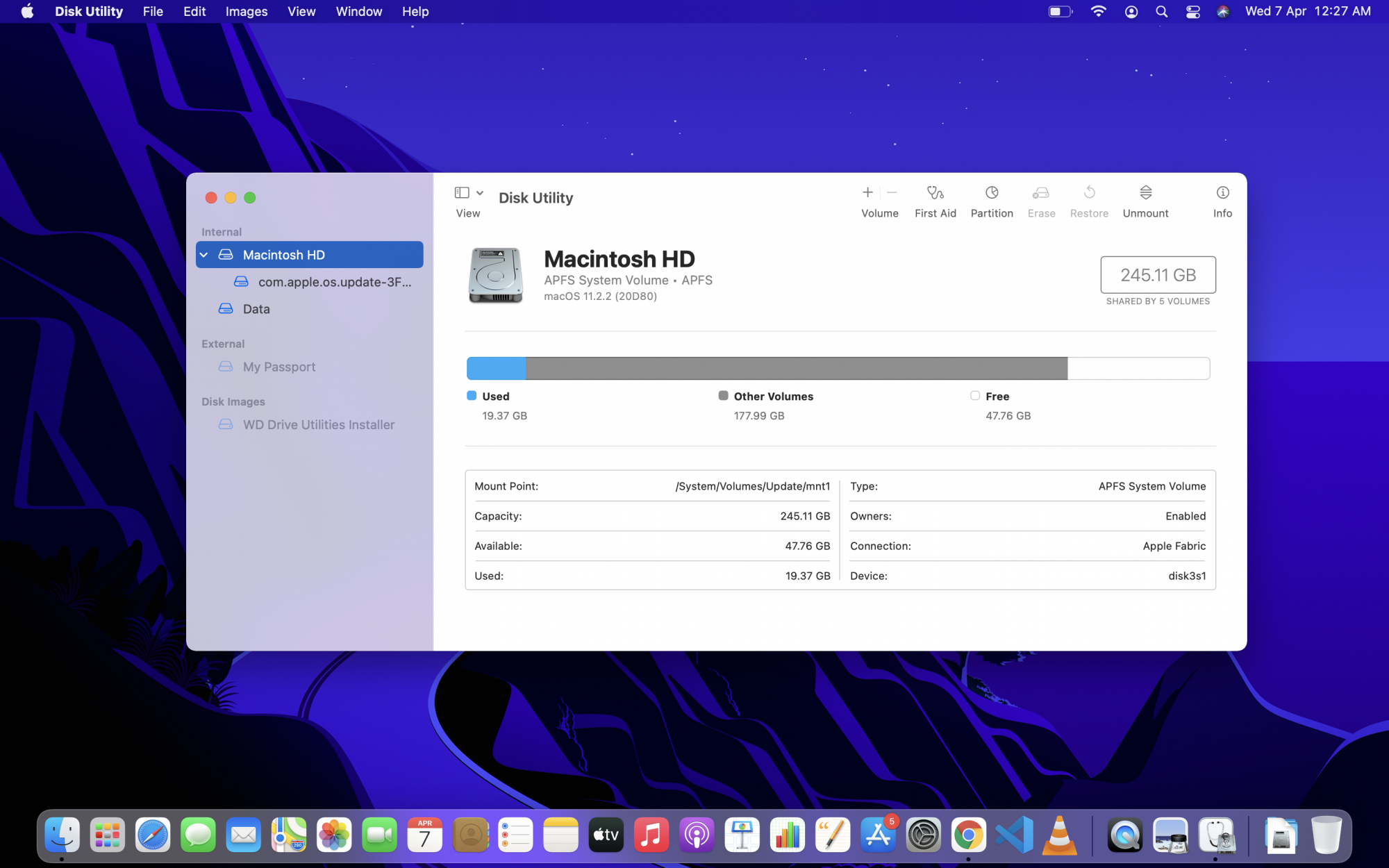Click the Macintosh HD drive image
1389x868 pixels.
point(495,276)
